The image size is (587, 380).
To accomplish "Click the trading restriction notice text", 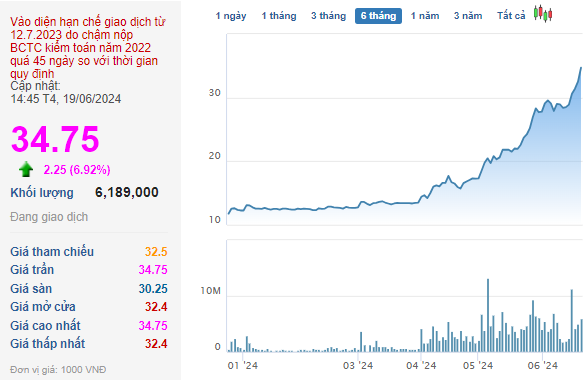I will click(x=87, y=47).
